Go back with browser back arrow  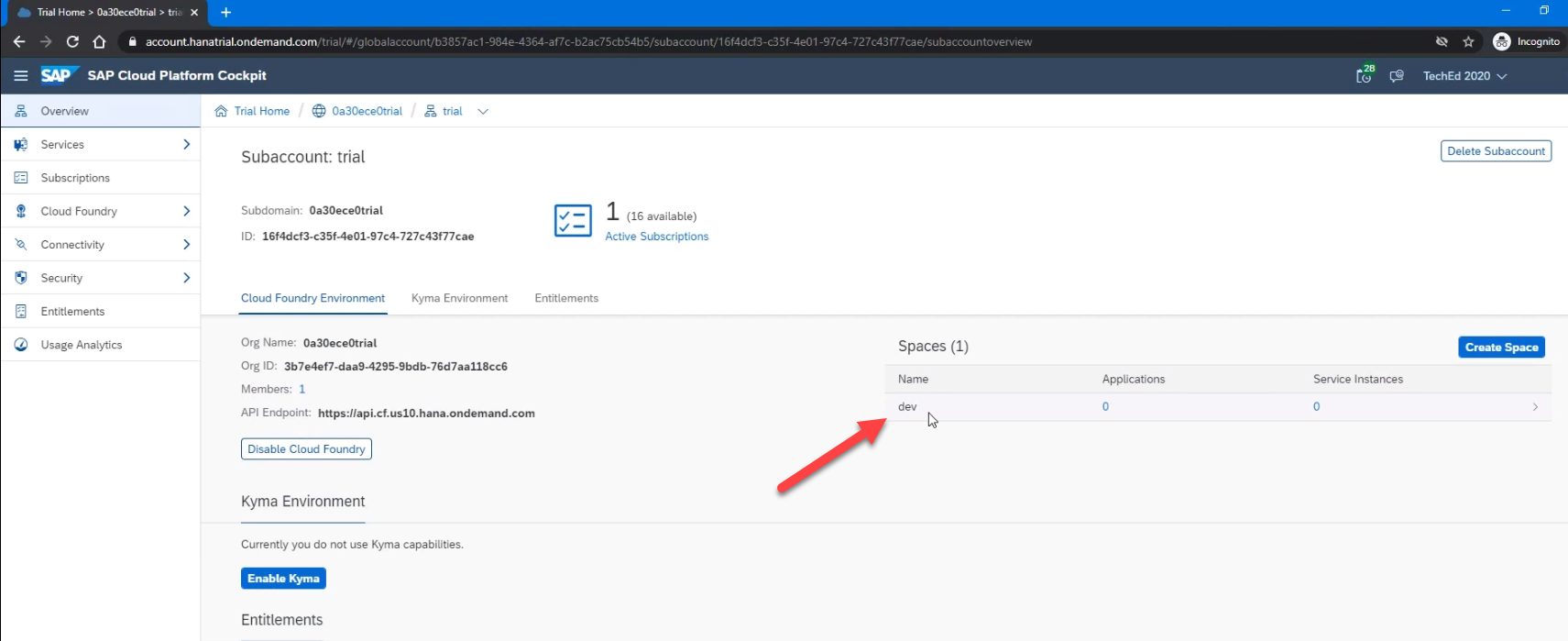(x=19, y=41)
